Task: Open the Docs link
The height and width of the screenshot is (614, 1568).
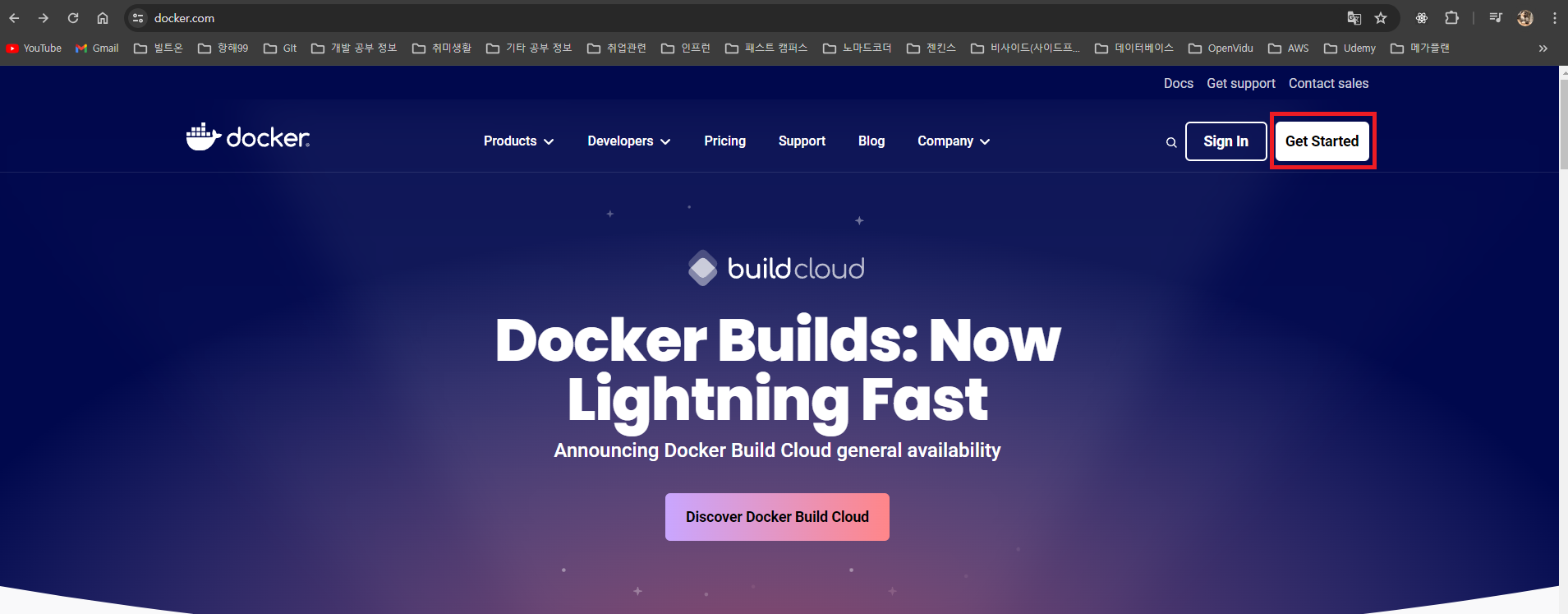Action: coord(1178,84)
